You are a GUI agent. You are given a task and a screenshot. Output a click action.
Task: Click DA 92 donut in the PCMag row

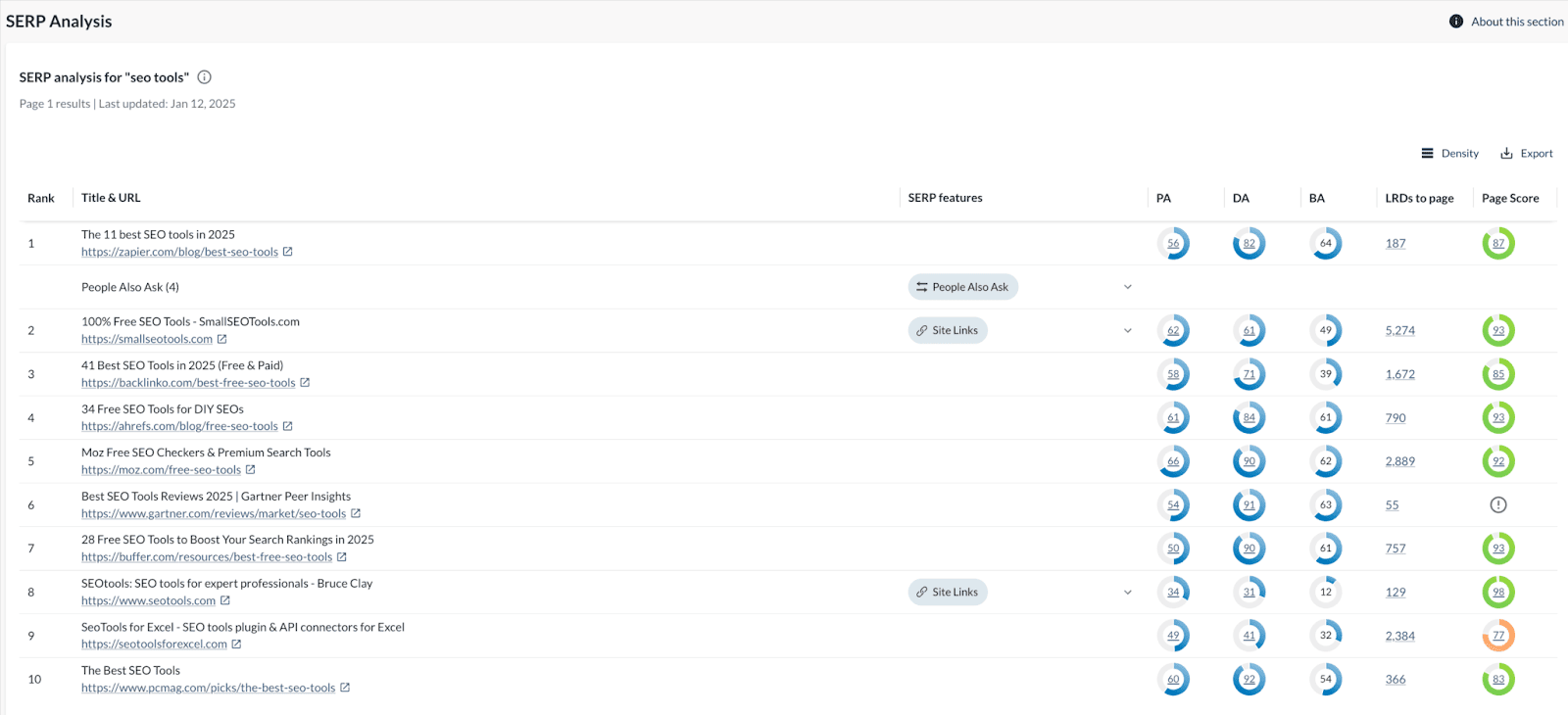(x=1249, y=680)
